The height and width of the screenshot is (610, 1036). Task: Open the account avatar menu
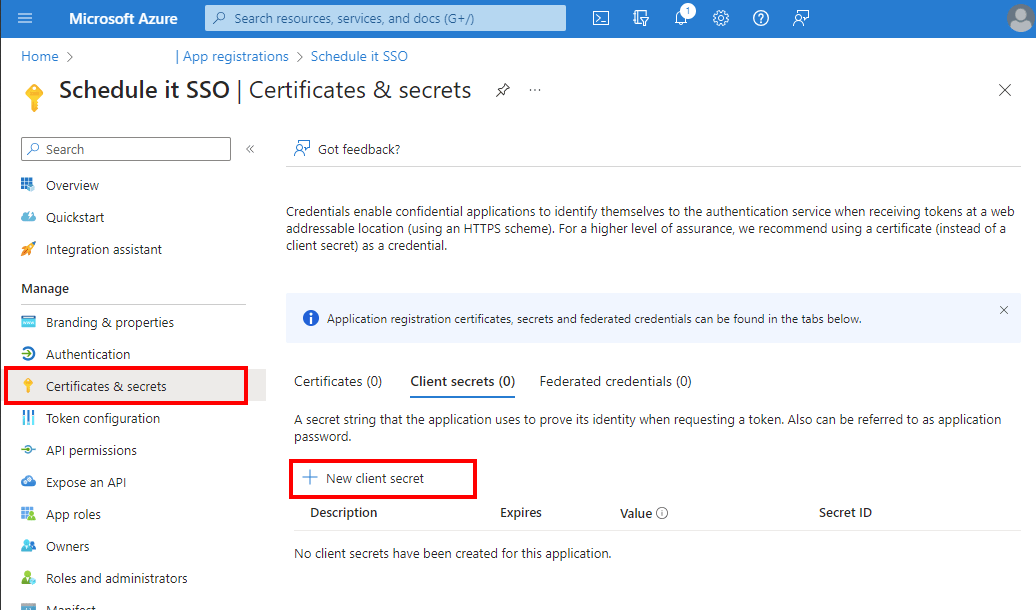click(1020, 18)
